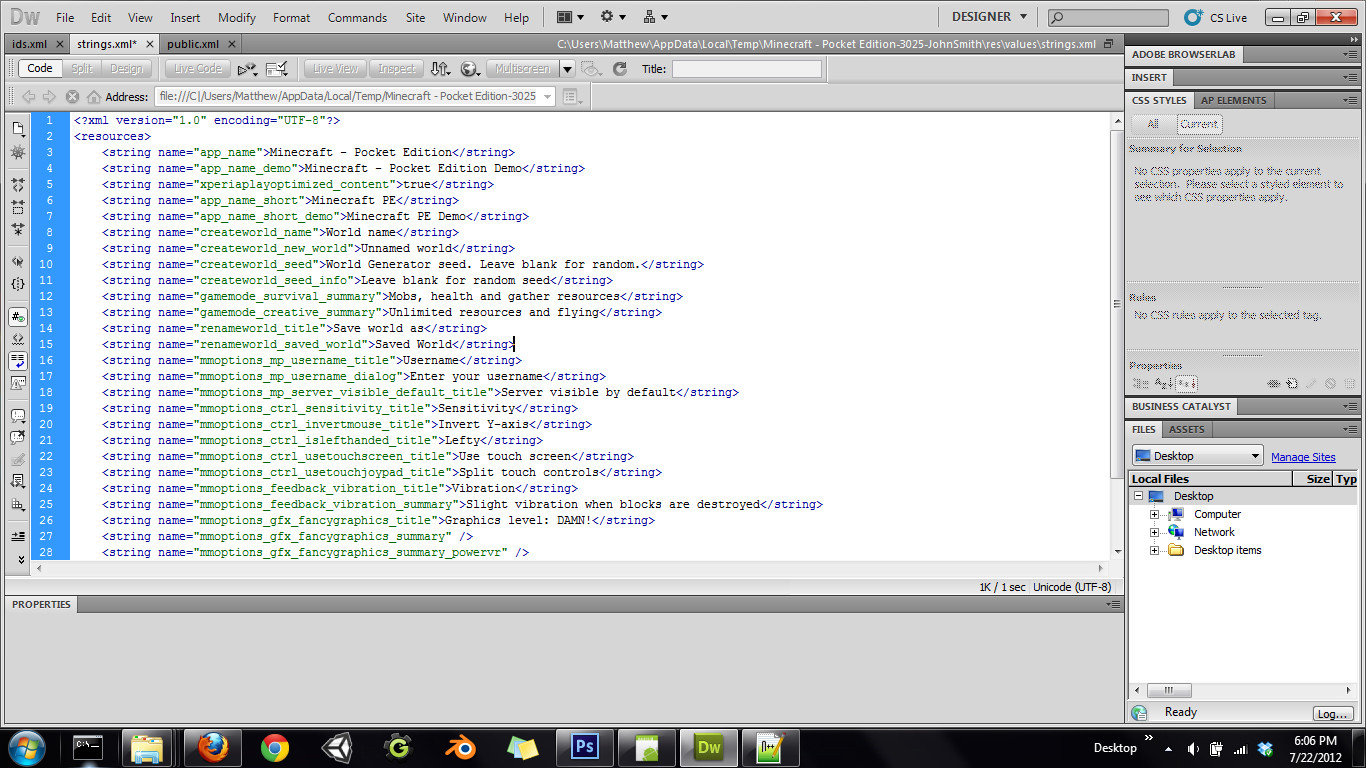Toggle Word Wrap in coding toolbar

tap(18, 361)
